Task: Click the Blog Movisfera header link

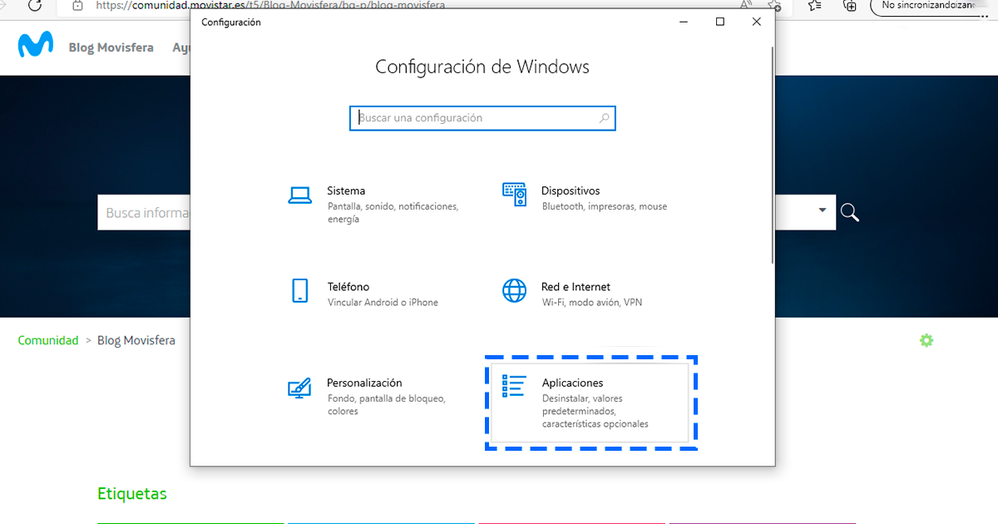Action: point(111,47)
